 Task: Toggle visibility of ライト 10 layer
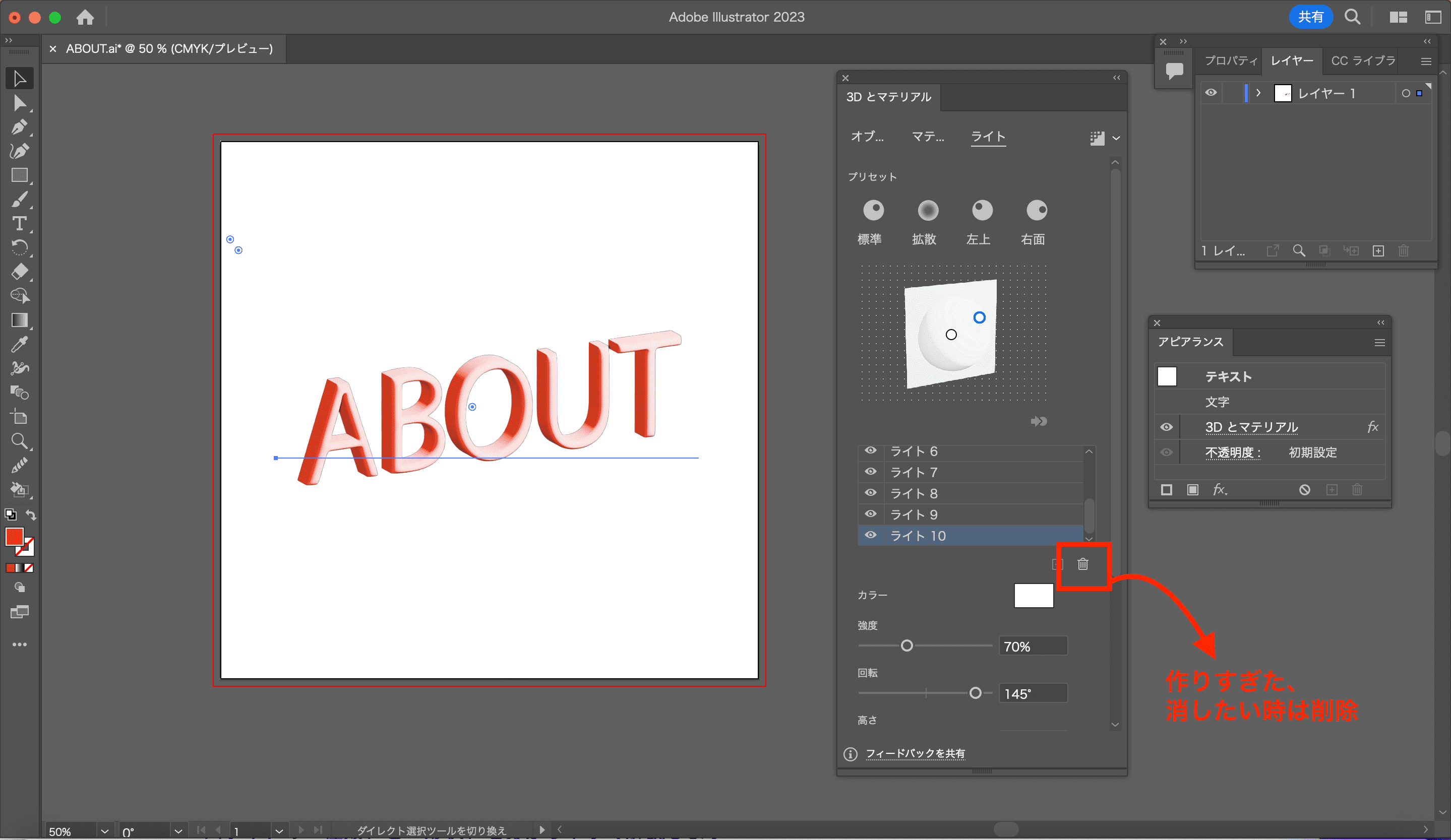[x=869, y=535]
